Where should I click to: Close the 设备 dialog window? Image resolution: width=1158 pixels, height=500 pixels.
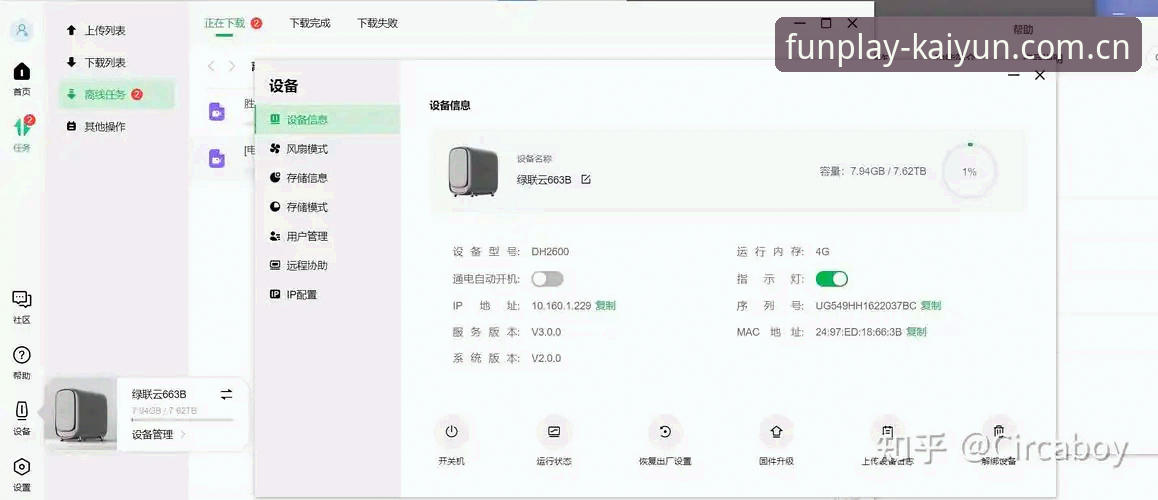[x=1040, y=75]
